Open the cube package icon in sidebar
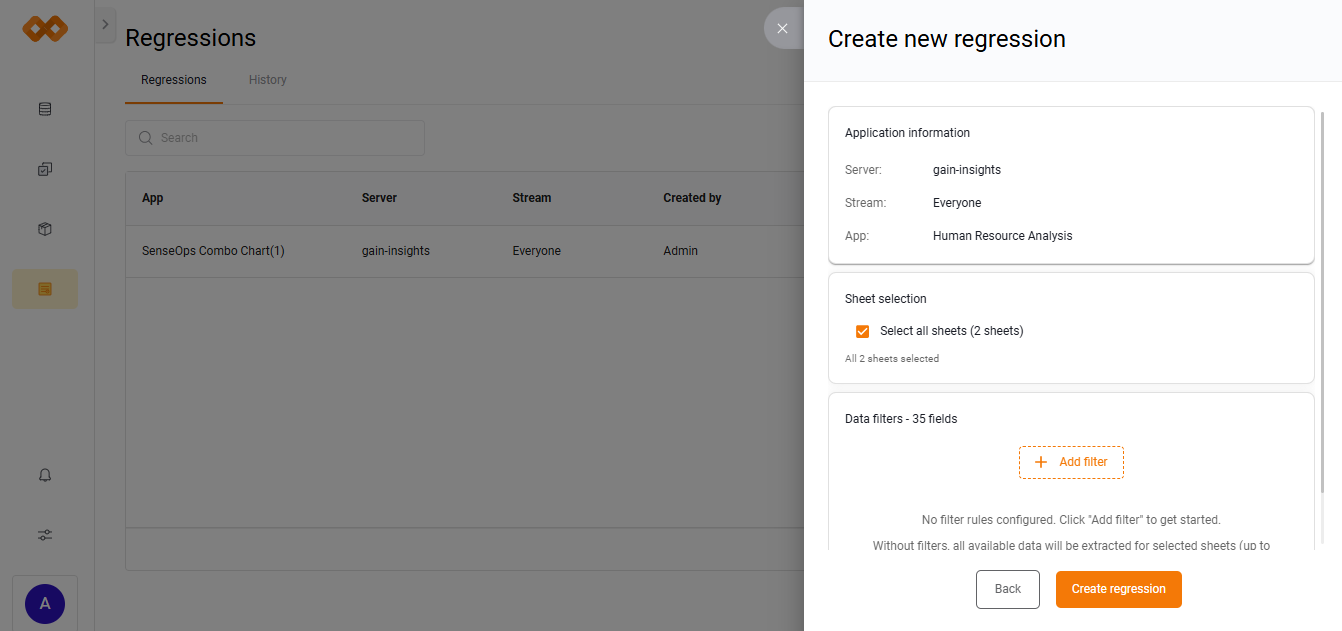Screen dimensions: 1342x631 pos(45,229)
